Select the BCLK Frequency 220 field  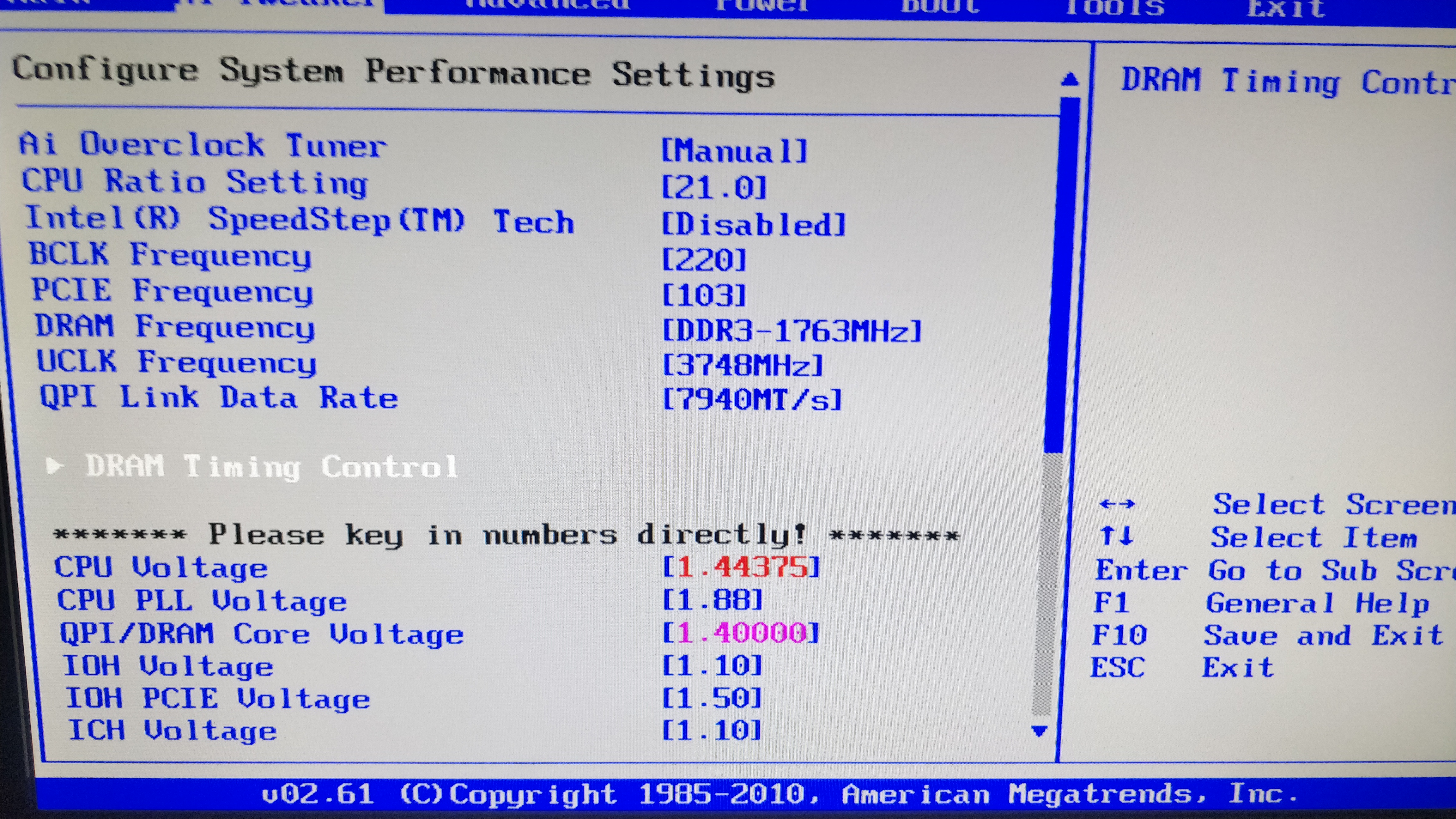point(704,260)
